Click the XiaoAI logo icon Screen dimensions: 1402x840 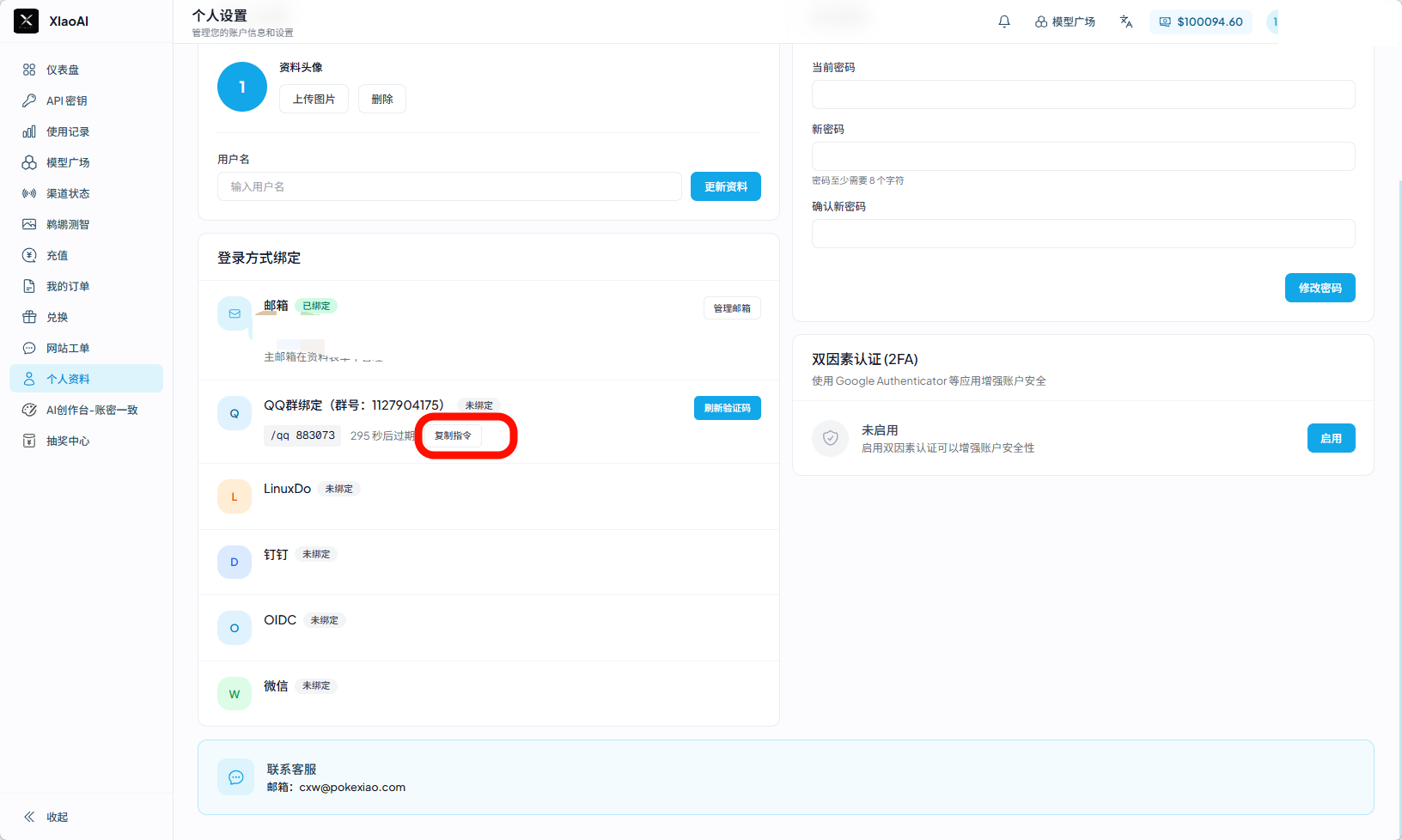pos(27,21)
